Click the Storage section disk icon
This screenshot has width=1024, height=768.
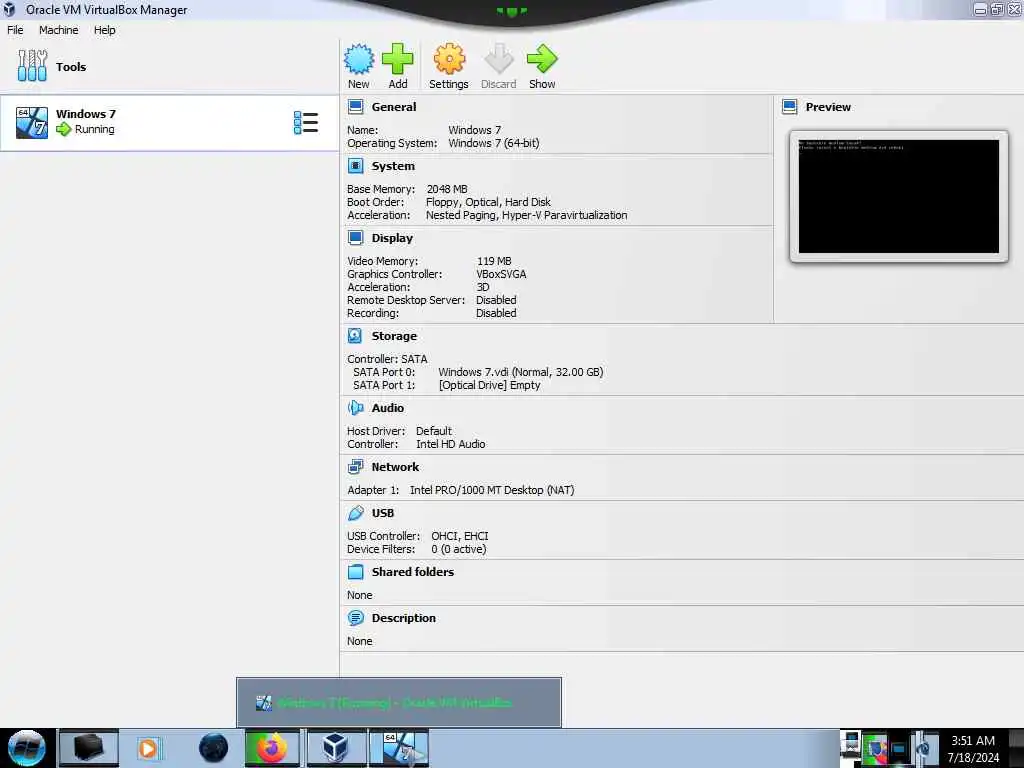tap(355, 336)
